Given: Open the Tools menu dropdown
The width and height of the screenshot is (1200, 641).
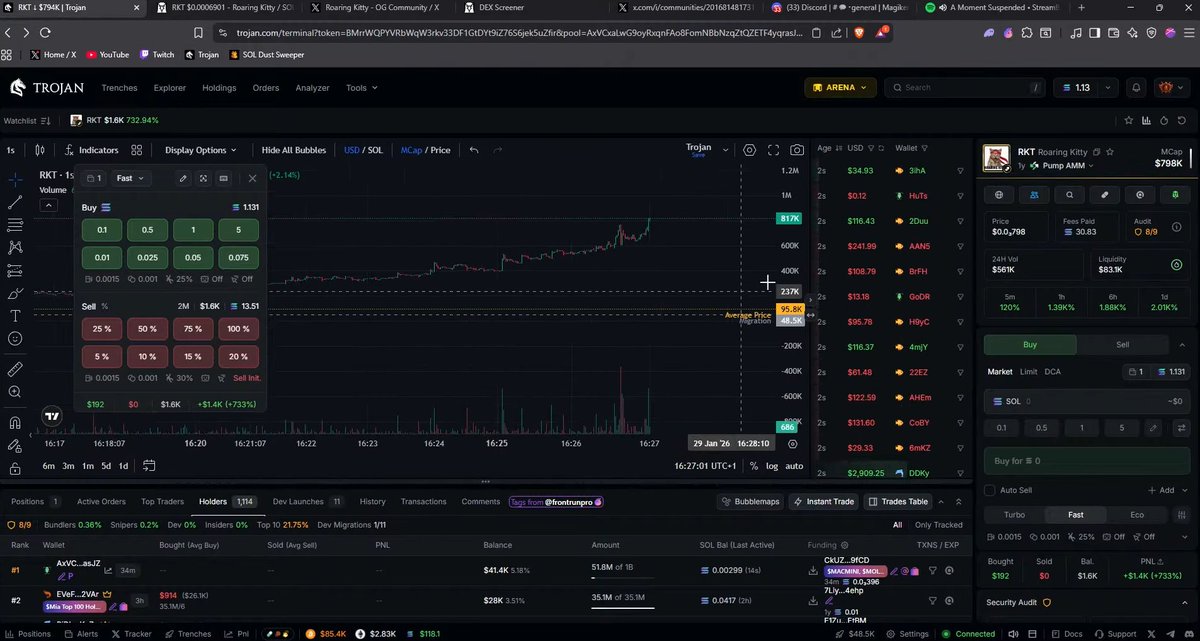Looking at the screenshot, I should click(360, 88).
